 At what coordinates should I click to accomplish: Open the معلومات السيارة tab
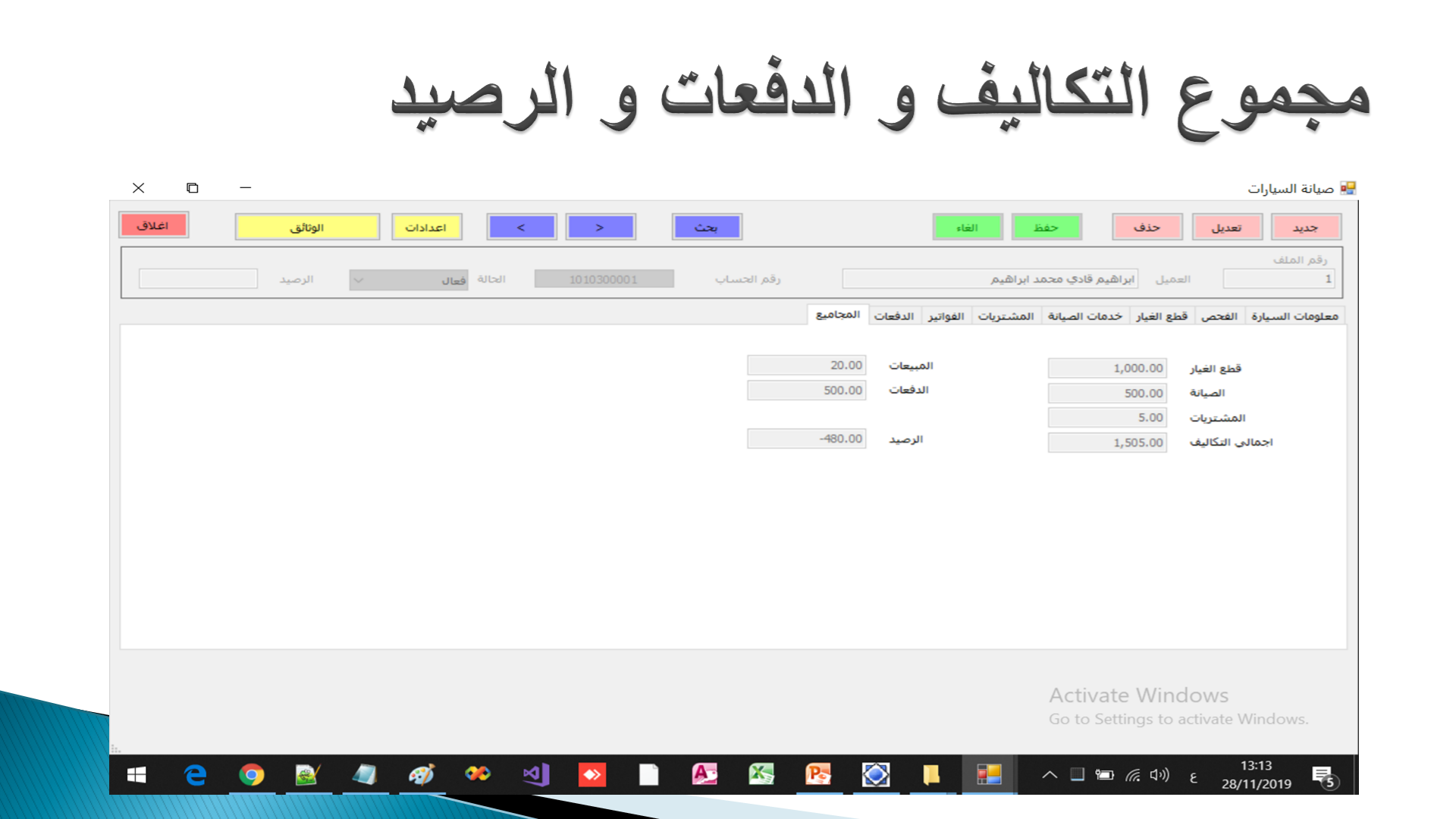point(1294,316)
